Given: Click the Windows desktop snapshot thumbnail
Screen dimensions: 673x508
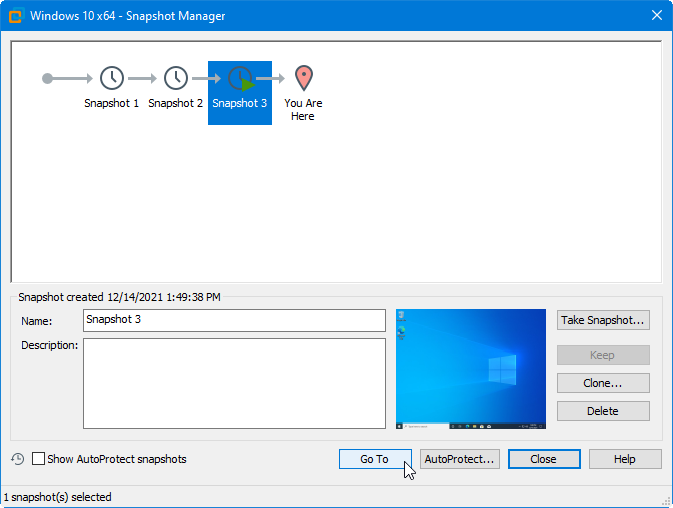Looking at the screenshot, I should 471,369.
